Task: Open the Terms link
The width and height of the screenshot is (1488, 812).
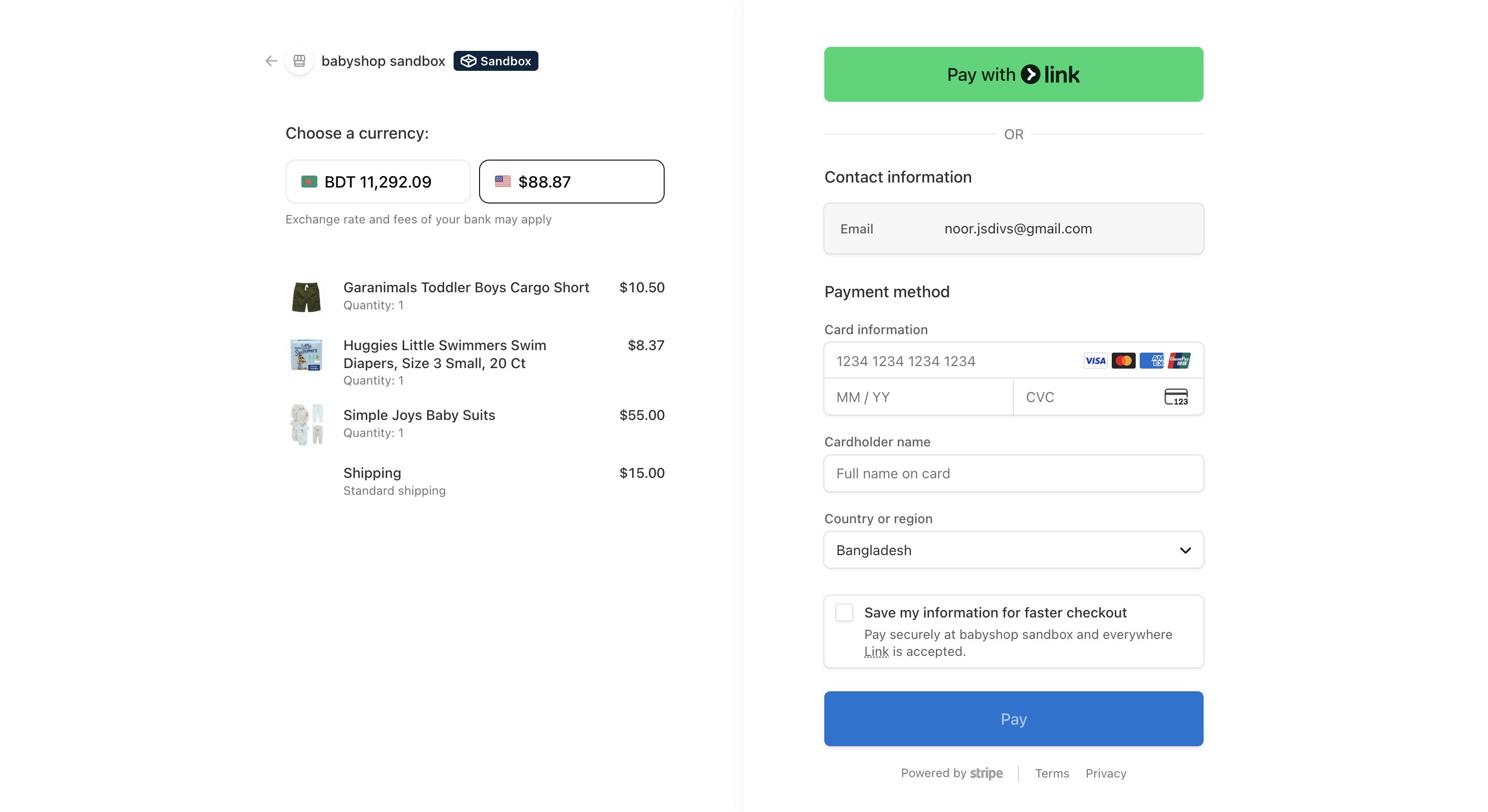Action: tap(1051, 773)
